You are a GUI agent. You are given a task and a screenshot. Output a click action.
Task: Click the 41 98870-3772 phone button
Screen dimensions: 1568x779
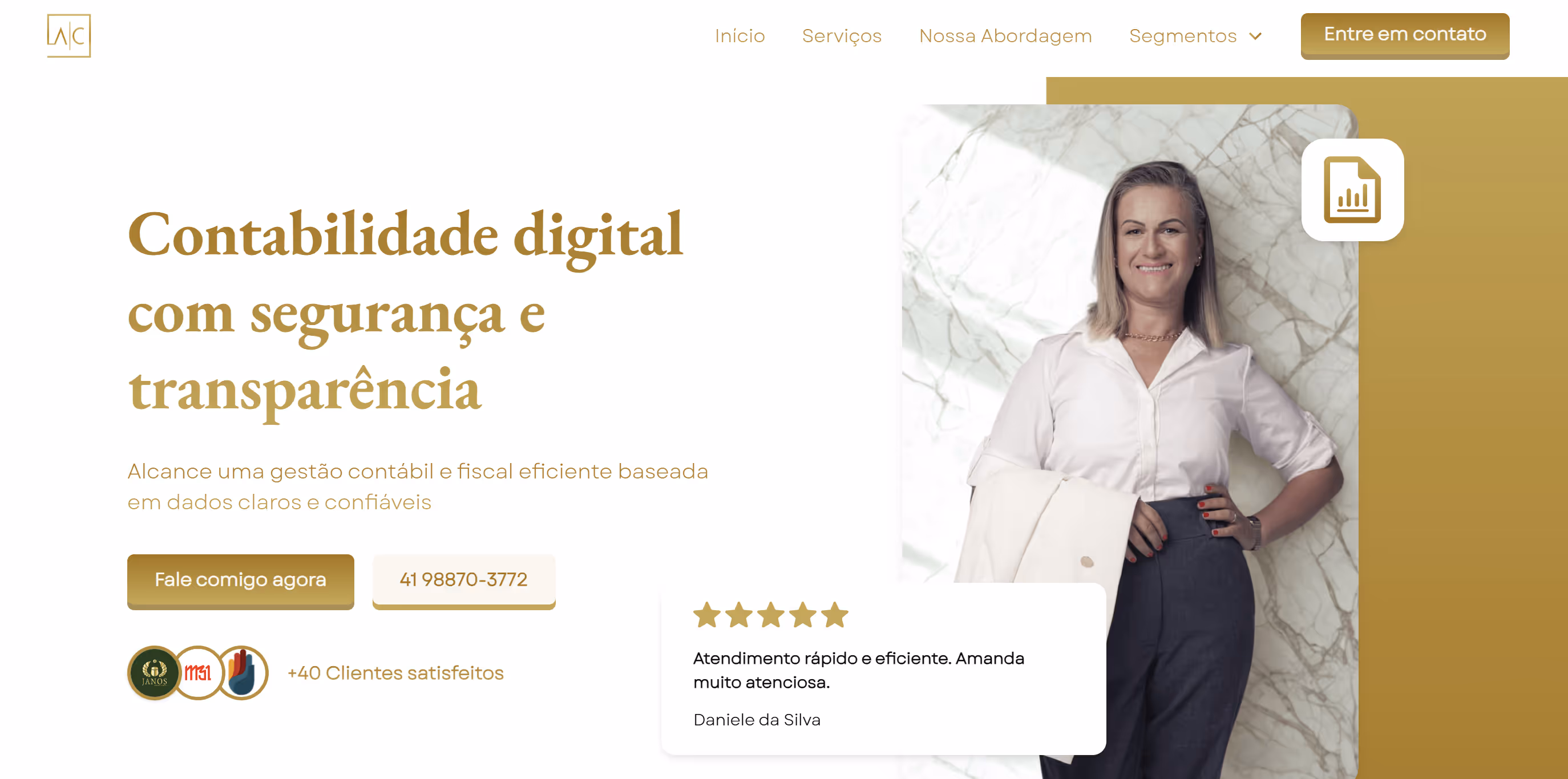[464, 581]
